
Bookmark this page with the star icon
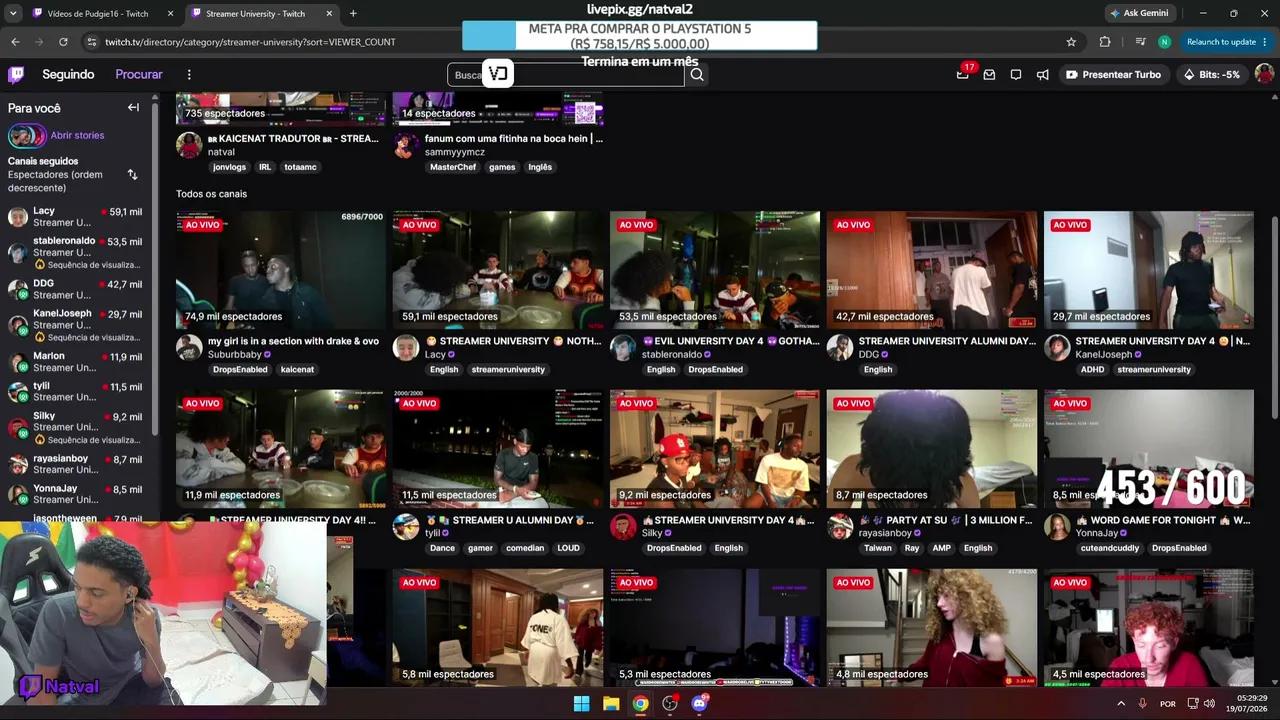pyautogui.click(x=1071, y=42)
